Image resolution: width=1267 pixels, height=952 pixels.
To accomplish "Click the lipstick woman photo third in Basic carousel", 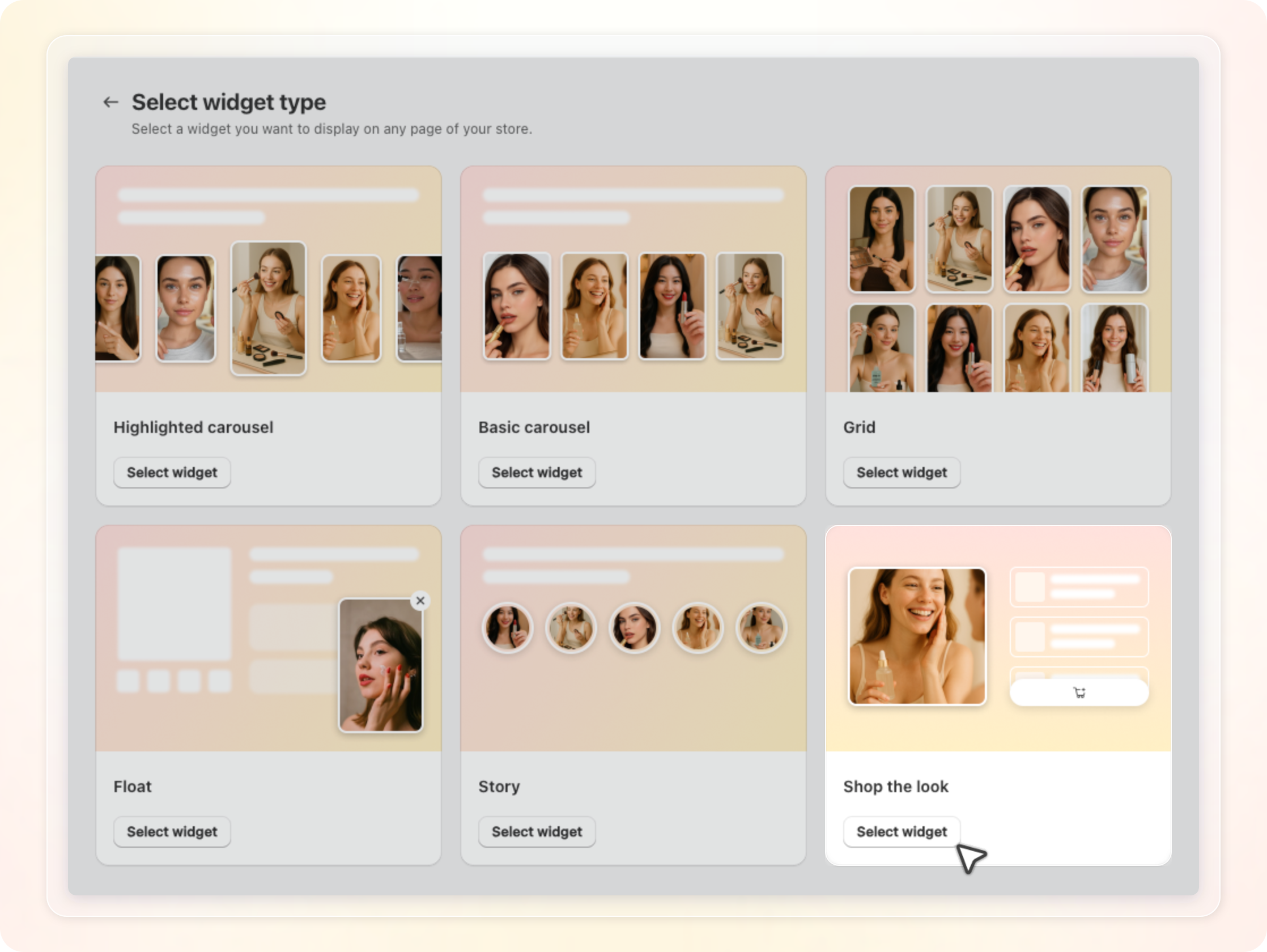I will pos(673,307).
